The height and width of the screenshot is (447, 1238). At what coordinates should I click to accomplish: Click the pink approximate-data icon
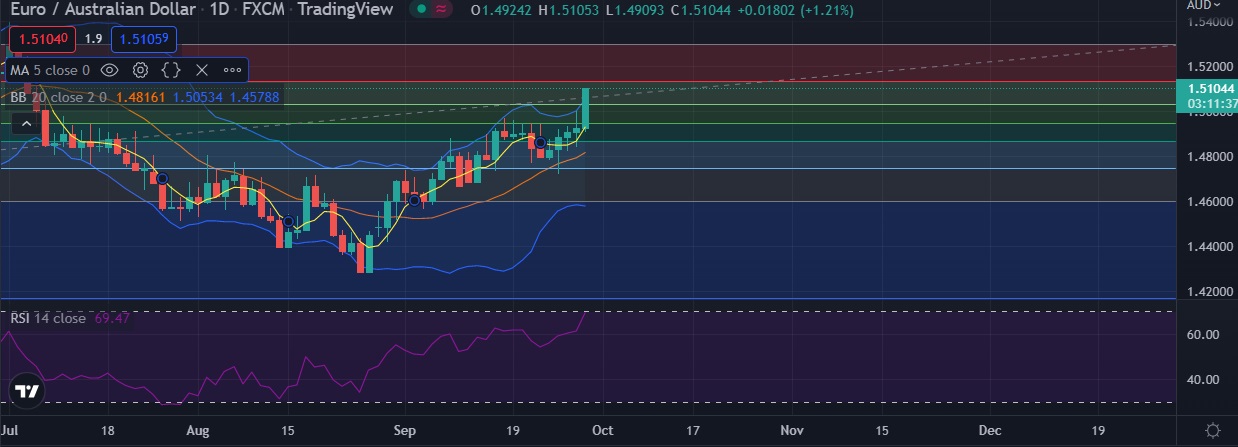442,9
